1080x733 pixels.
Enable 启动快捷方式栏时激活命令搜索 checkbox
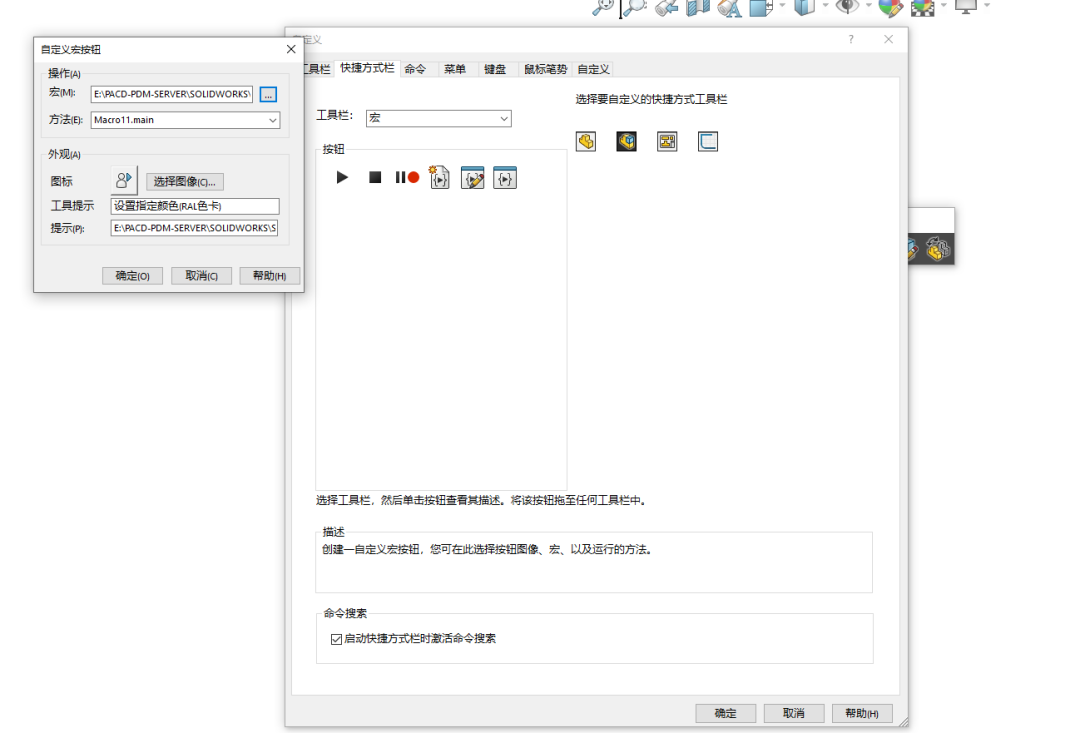click(x=336, y=638)
